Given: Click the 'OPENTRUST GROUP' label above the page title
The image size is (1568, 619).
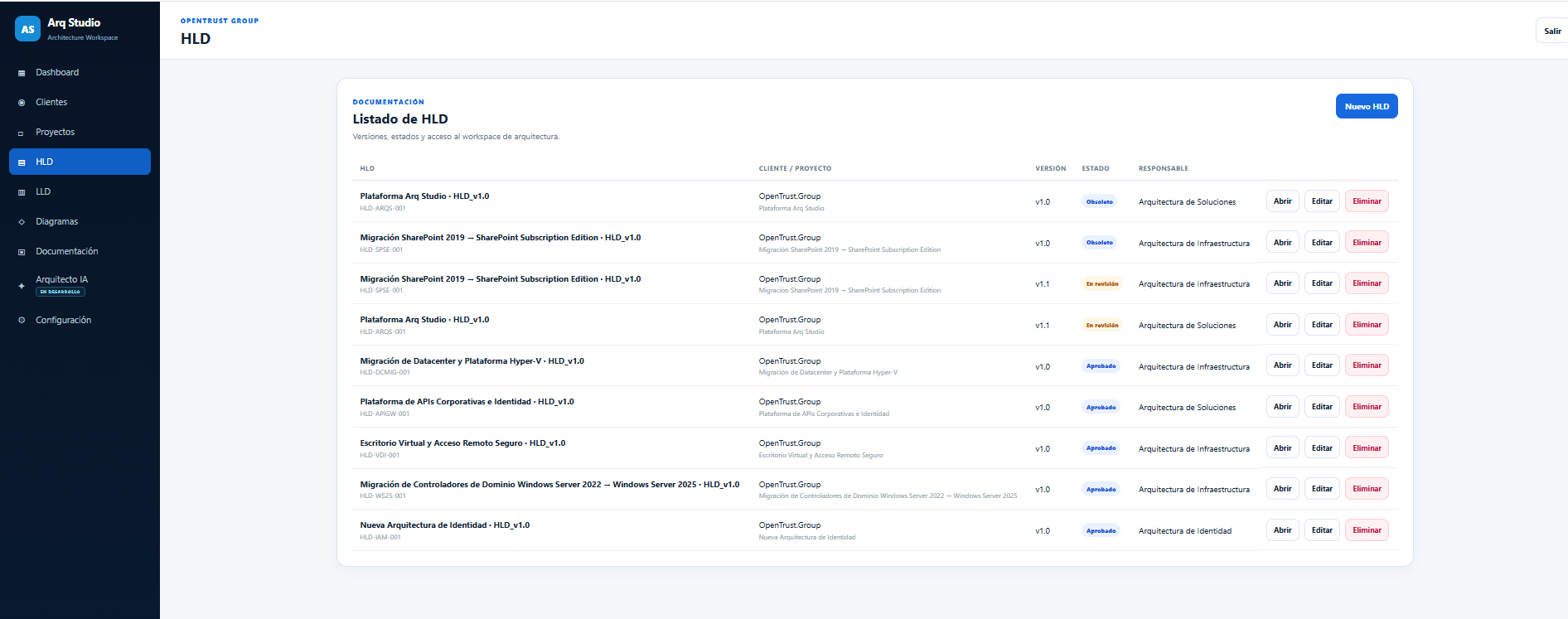Looking at the screenshot, I should click(x=220, y=21).
